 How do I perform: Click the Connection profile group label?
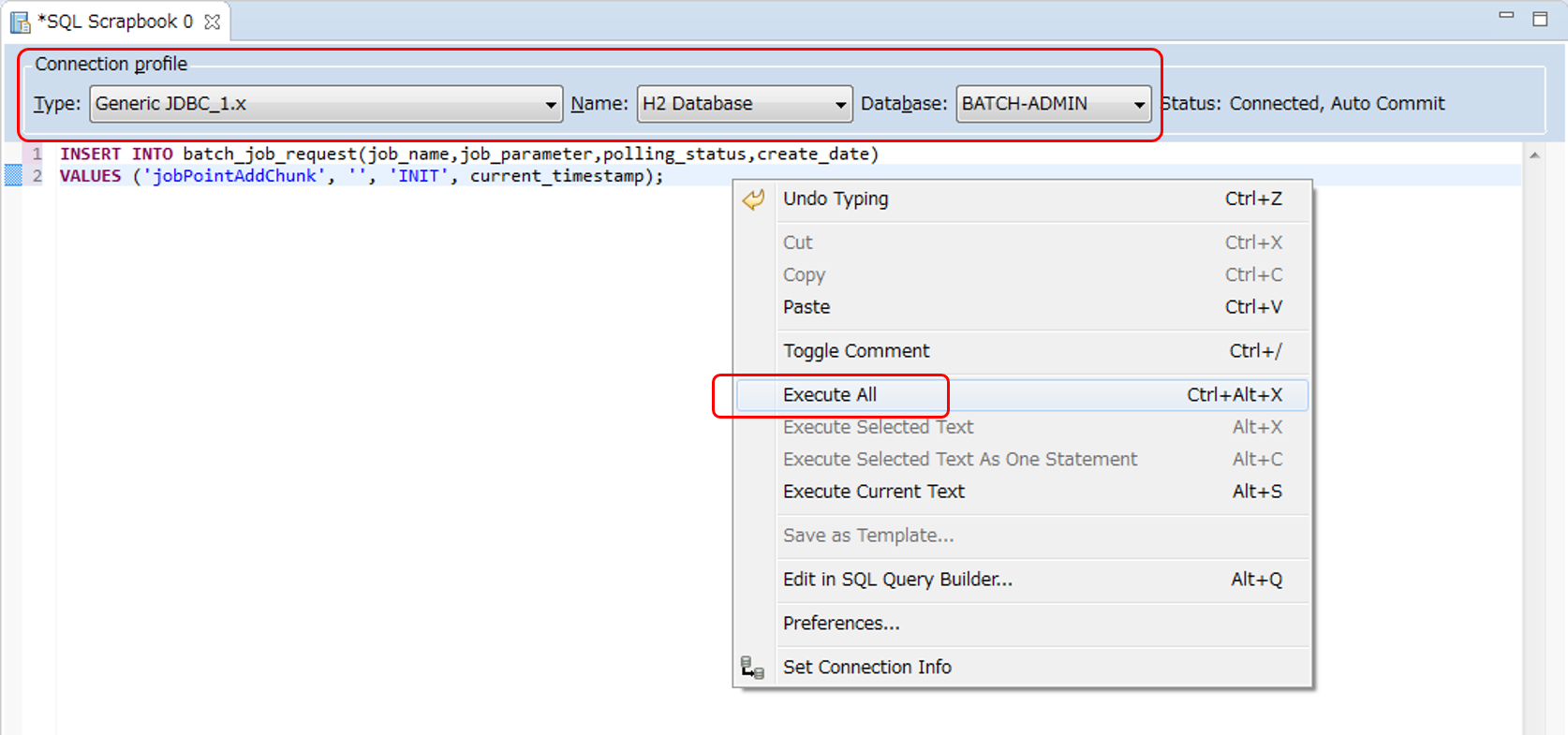pos(111,64)
